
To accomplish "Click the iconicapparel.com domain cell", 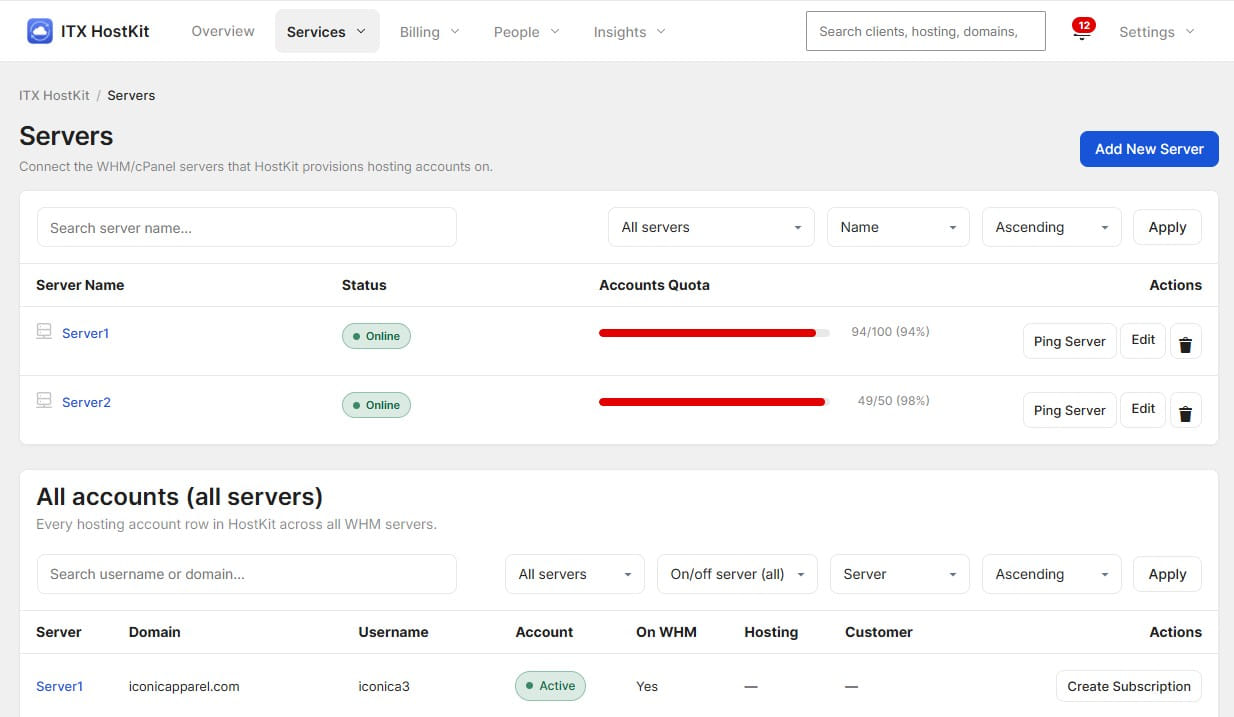I will 184,686.
